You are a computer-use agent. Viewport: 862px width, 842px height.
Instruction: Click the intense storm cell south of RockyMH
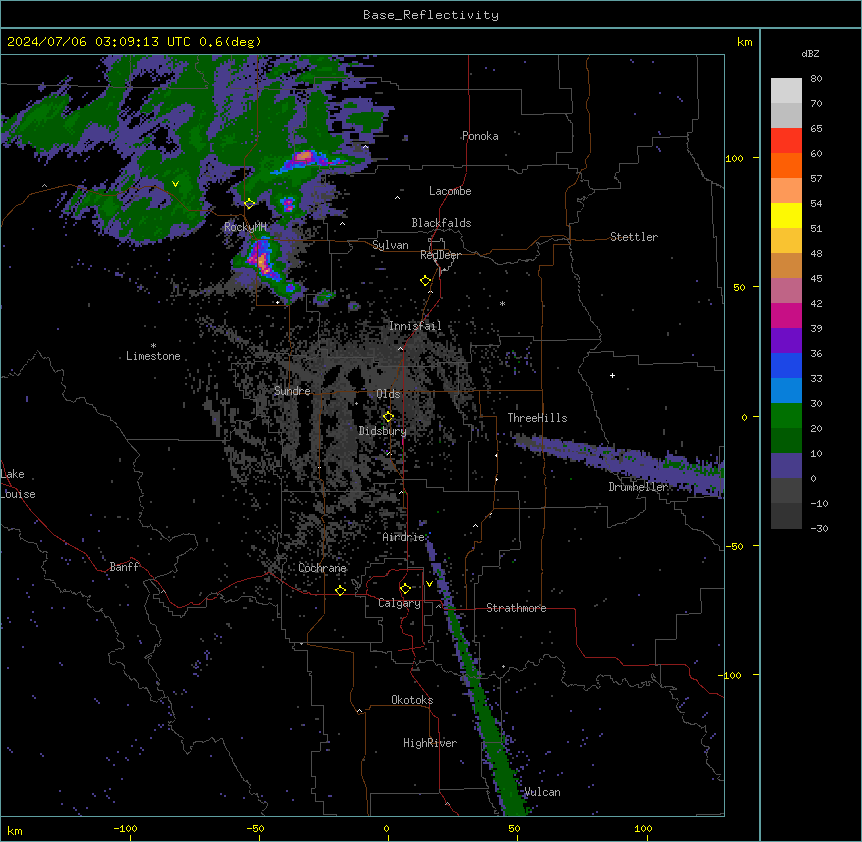[262, 258]
